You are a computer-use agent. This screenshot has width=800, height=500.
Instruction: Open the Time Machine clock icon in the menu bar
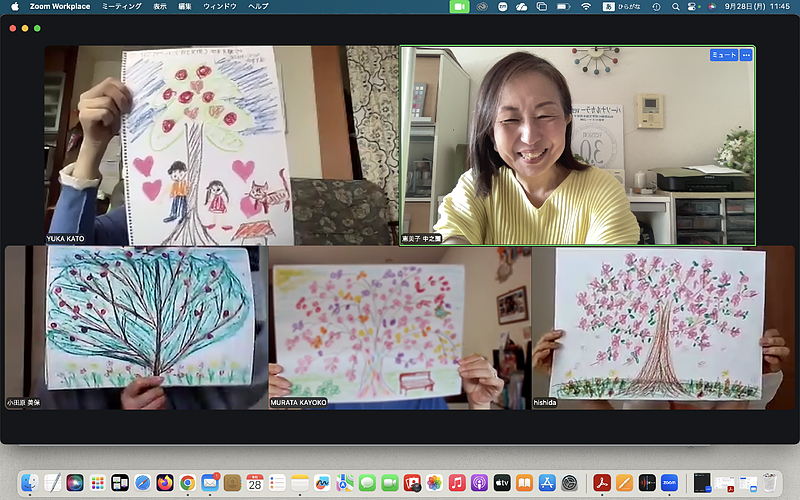tap(656, 6)
